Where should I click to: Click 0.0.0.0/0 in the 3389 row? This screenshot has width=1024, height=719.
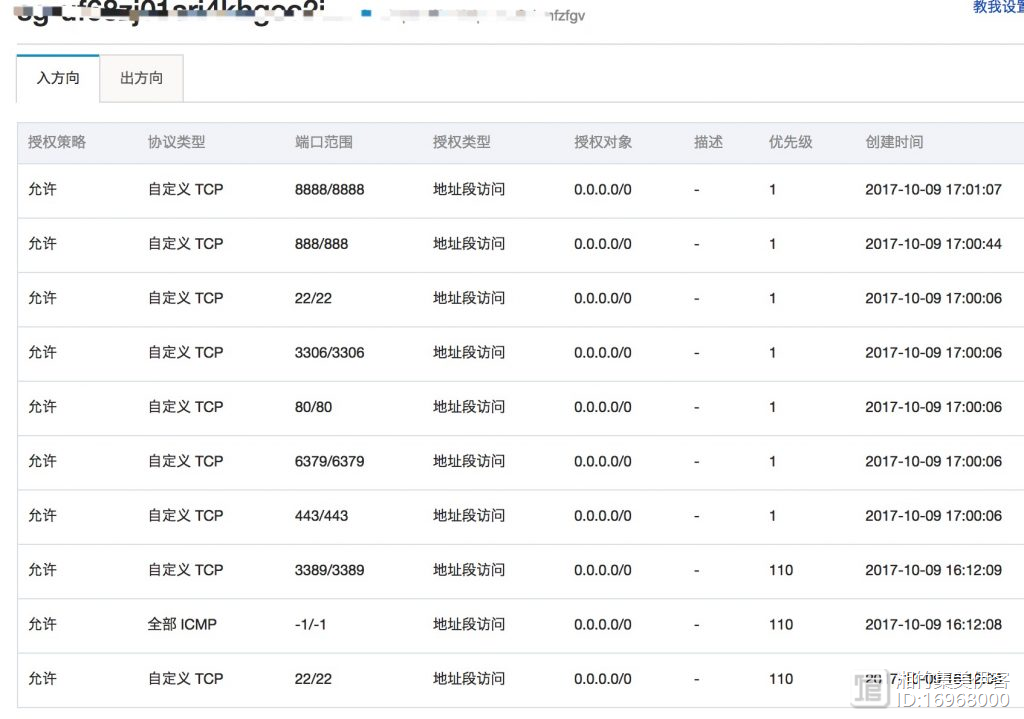[602, 570]
